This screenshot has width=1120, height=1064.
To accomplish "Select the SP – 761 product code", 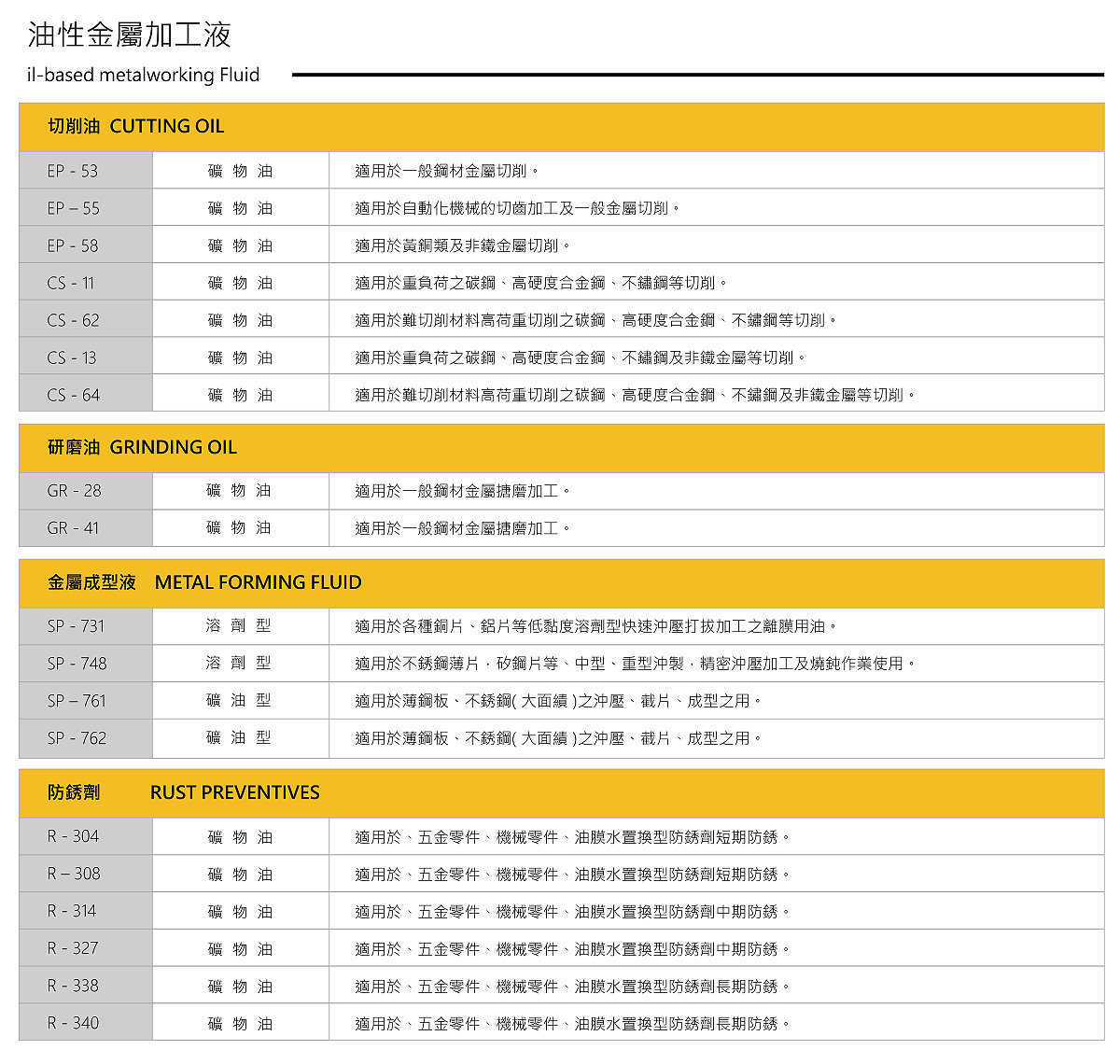I will tap(77, 700).
